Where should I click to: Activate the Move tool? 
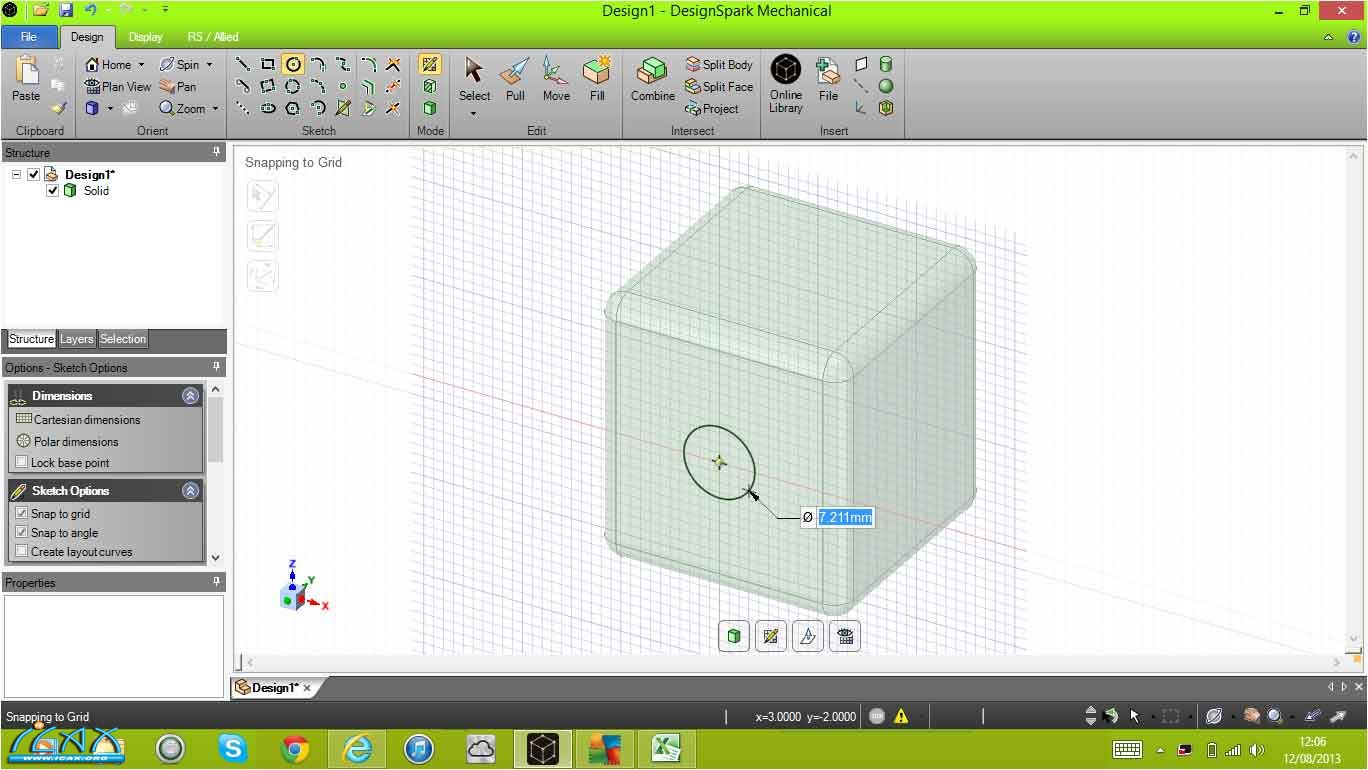[x=556, y=80]
